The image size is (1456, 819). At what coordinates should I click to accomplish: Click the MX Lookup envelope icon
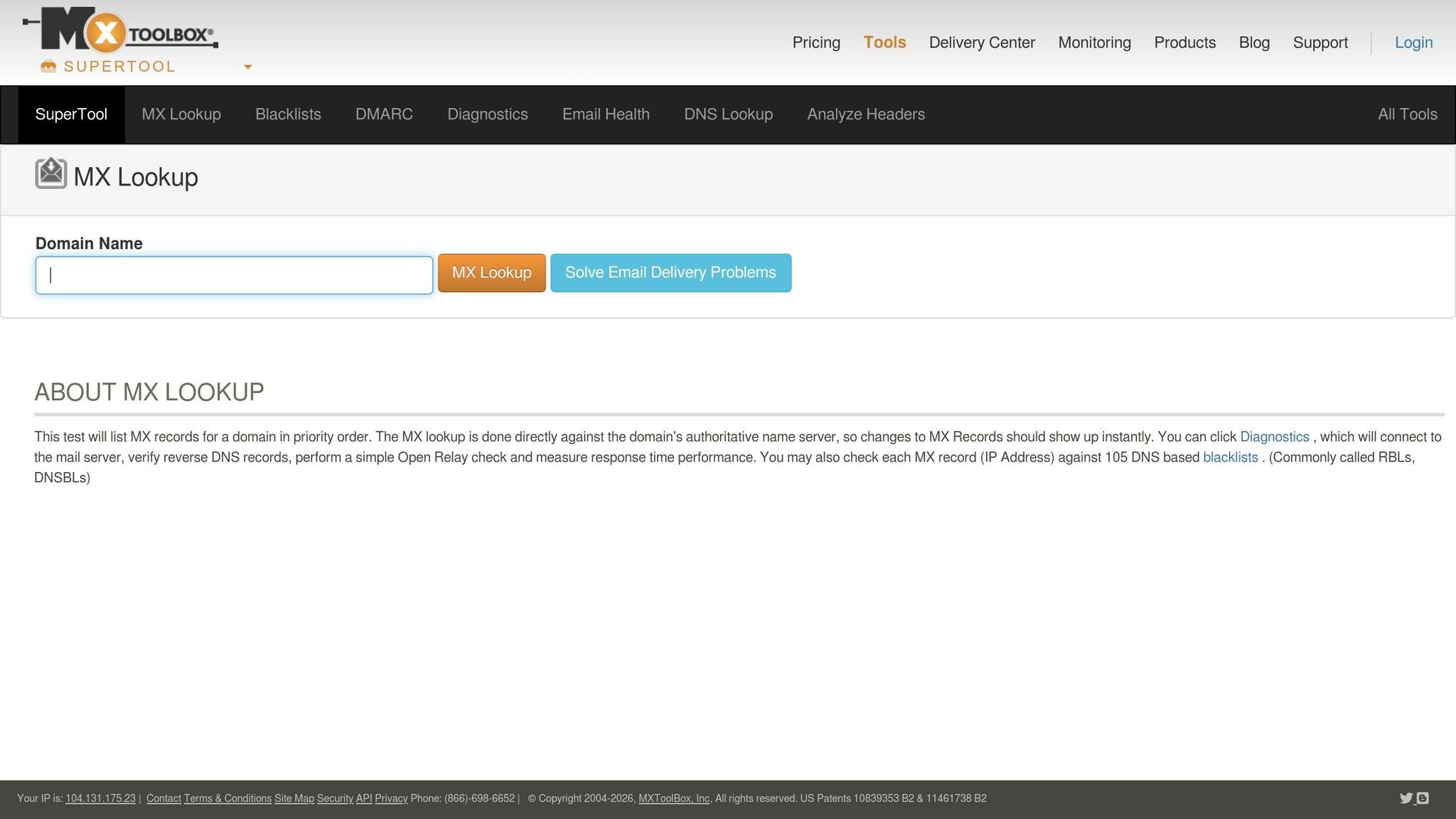click(50, 173)
